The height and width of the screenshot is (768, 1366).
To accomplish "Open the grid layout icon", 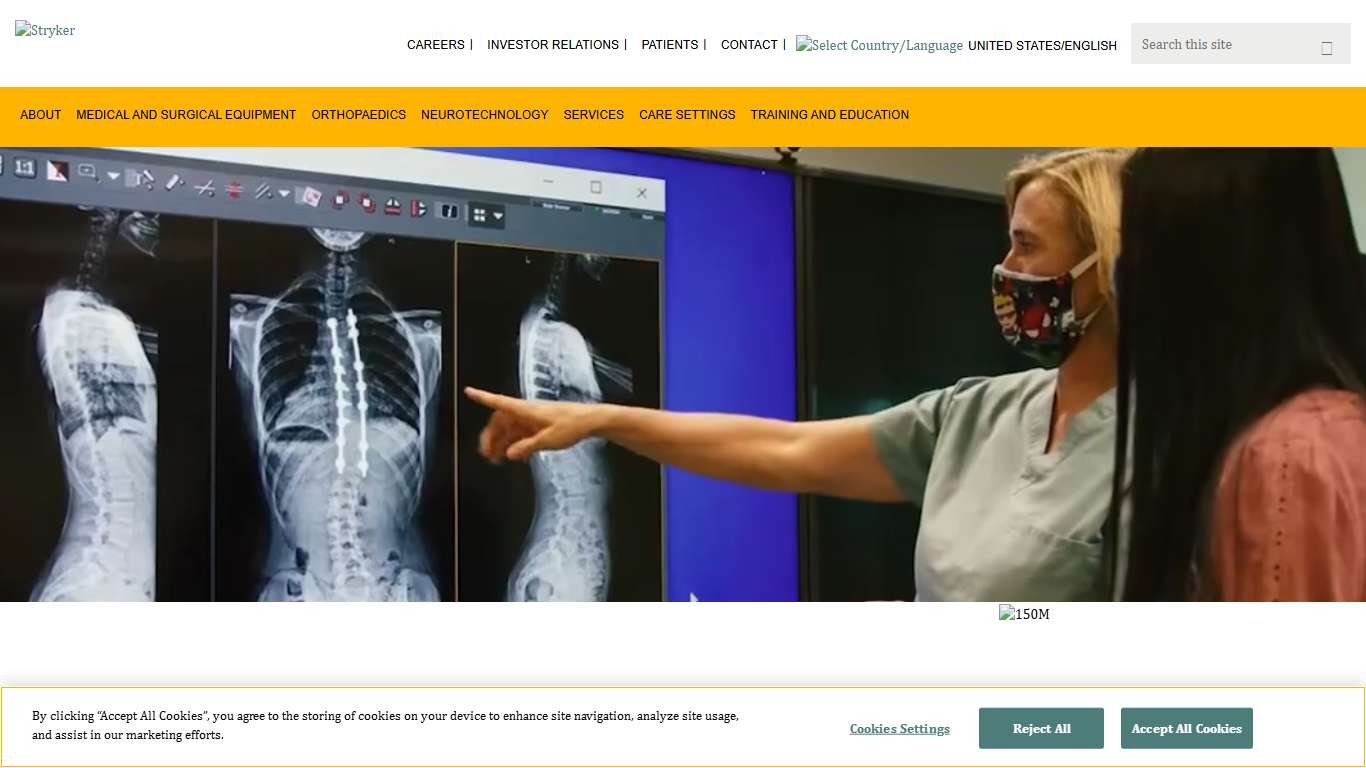I will (x=480, y=214).
